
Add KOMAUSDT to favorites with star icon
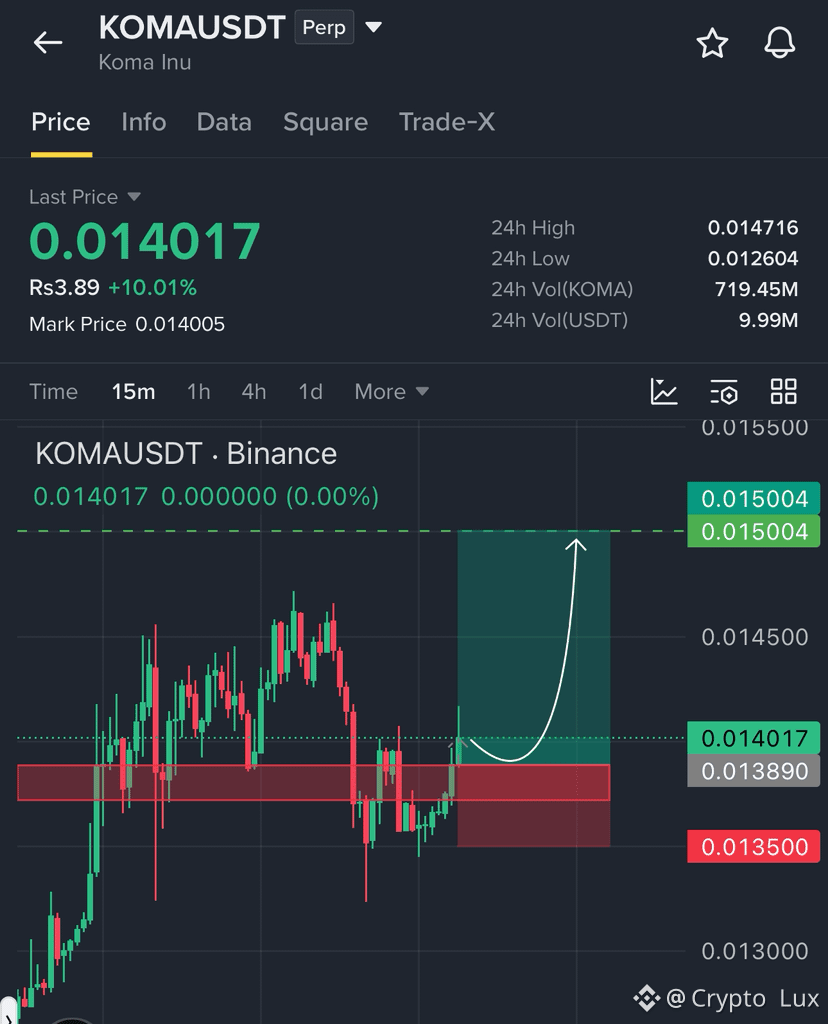(x=712, y=44)
